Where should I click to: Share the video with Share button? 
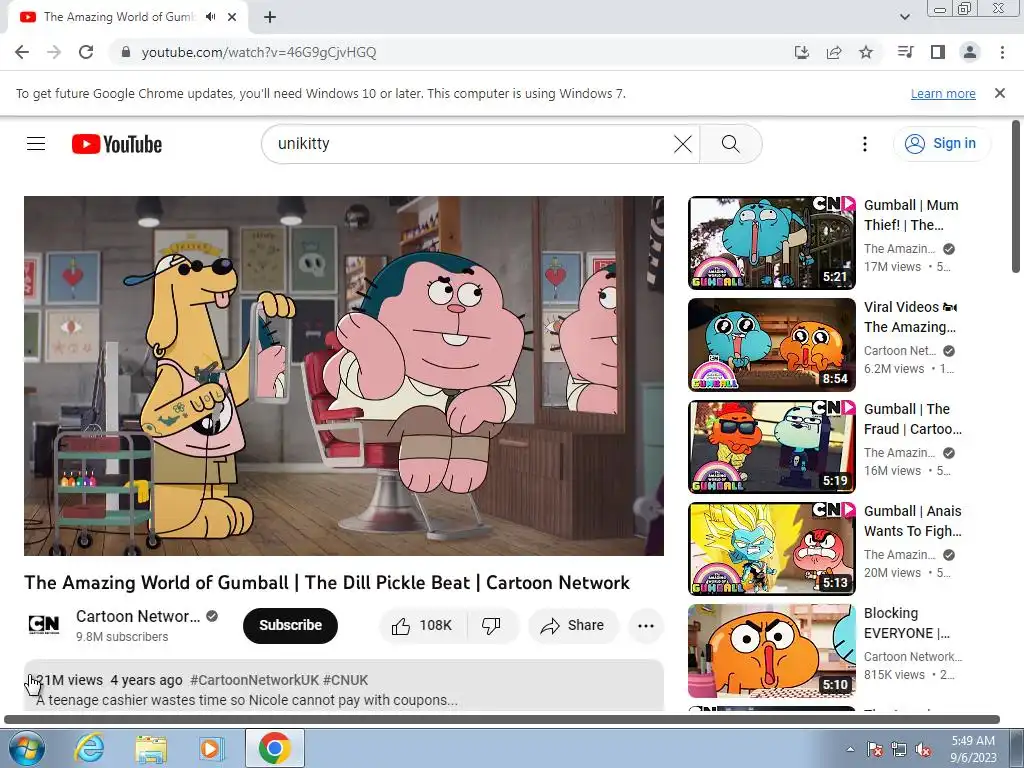click(x=572, y=626)
